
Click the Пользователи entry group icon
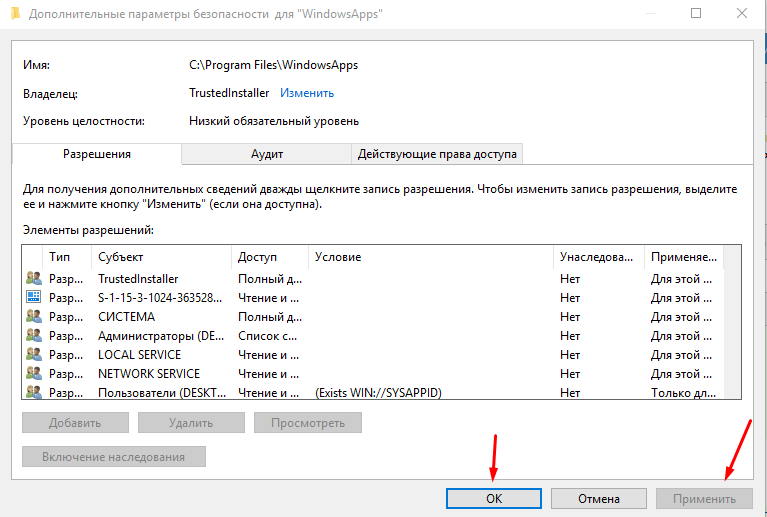34,393
